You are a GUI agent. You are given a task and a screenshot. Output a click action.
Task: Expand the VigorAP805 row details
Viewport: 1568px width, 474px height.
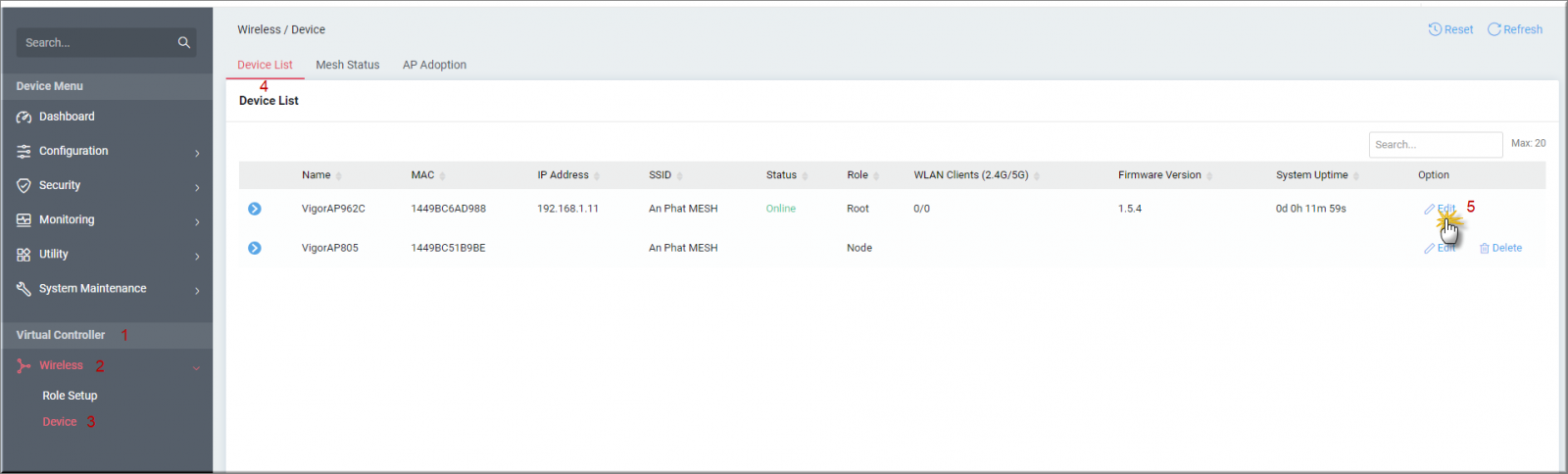pos(255,248)
